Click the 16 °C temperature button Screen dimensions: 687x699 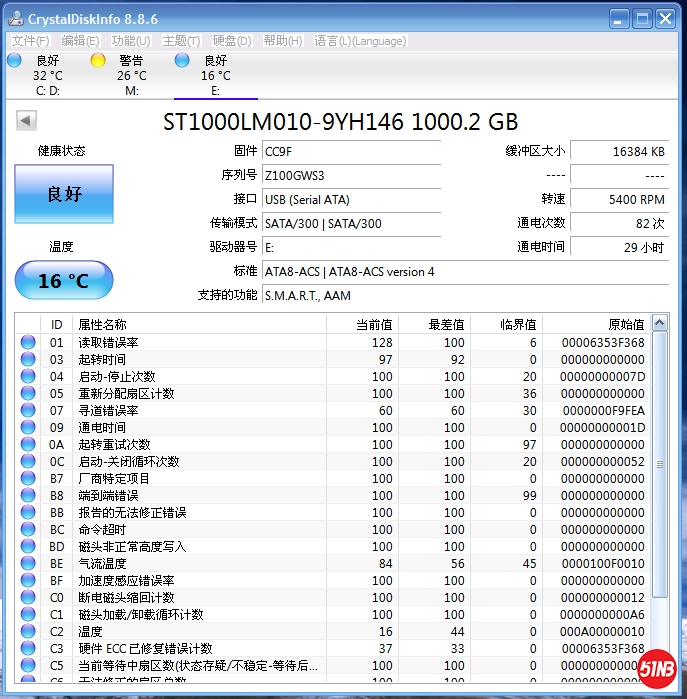pyautogui.click(x=64, y=281)
